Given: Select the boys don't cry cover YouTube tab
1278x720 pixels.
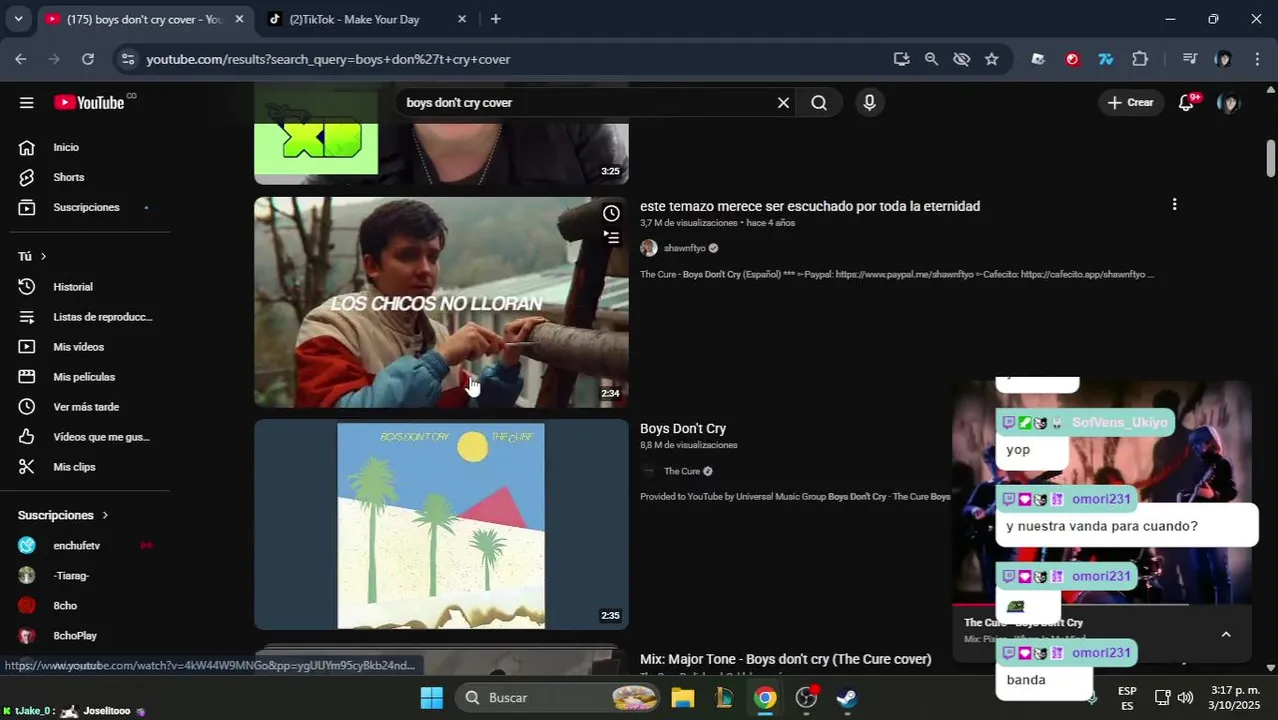Looking at the screenshot, I should (x=143, y=19).
